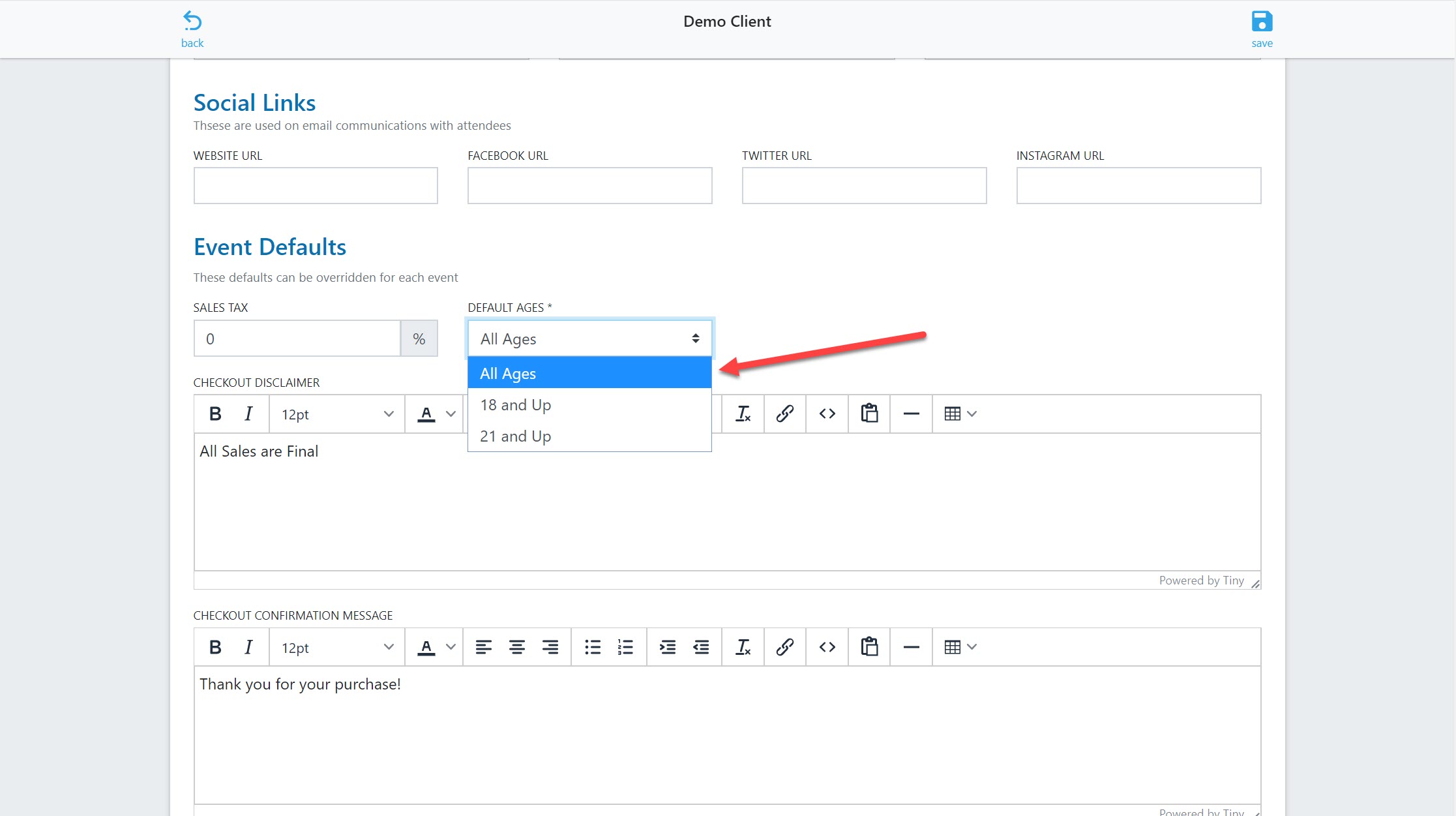Screen dimensions: 1456x816
Task: Click inside Checkout Disclaimer text area
Action: tap(727, 502)
